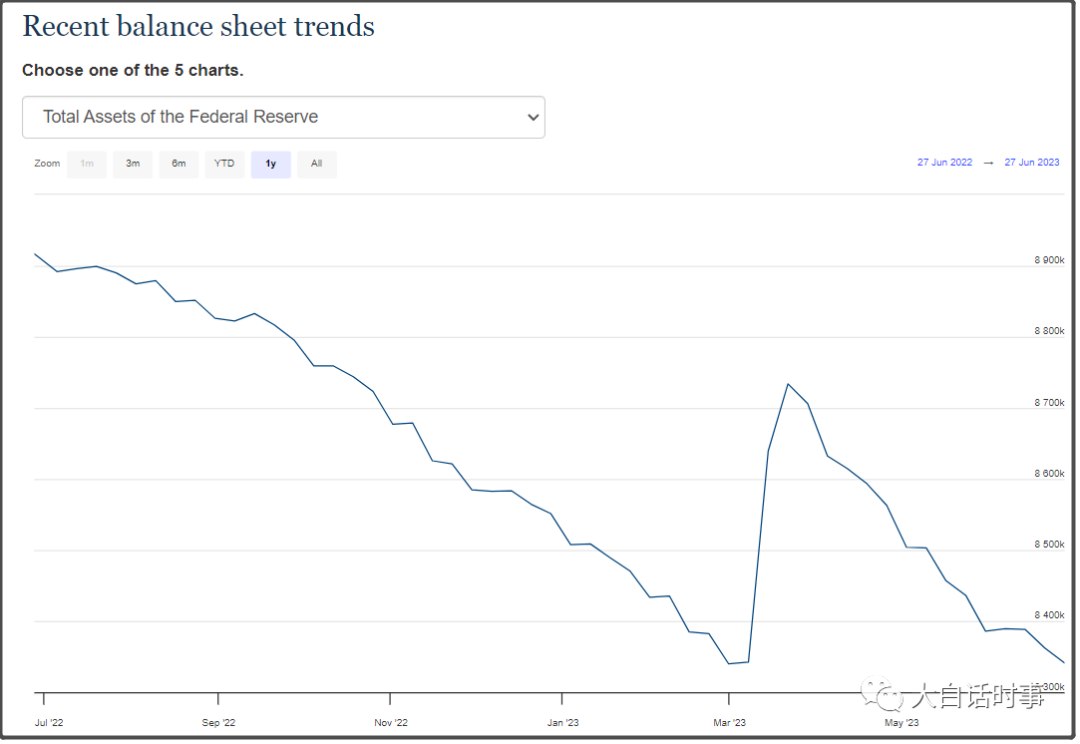Select the 1y zoom button
Image resolution: width=1080 pixels, height=744 pixels.
[271, 164]
